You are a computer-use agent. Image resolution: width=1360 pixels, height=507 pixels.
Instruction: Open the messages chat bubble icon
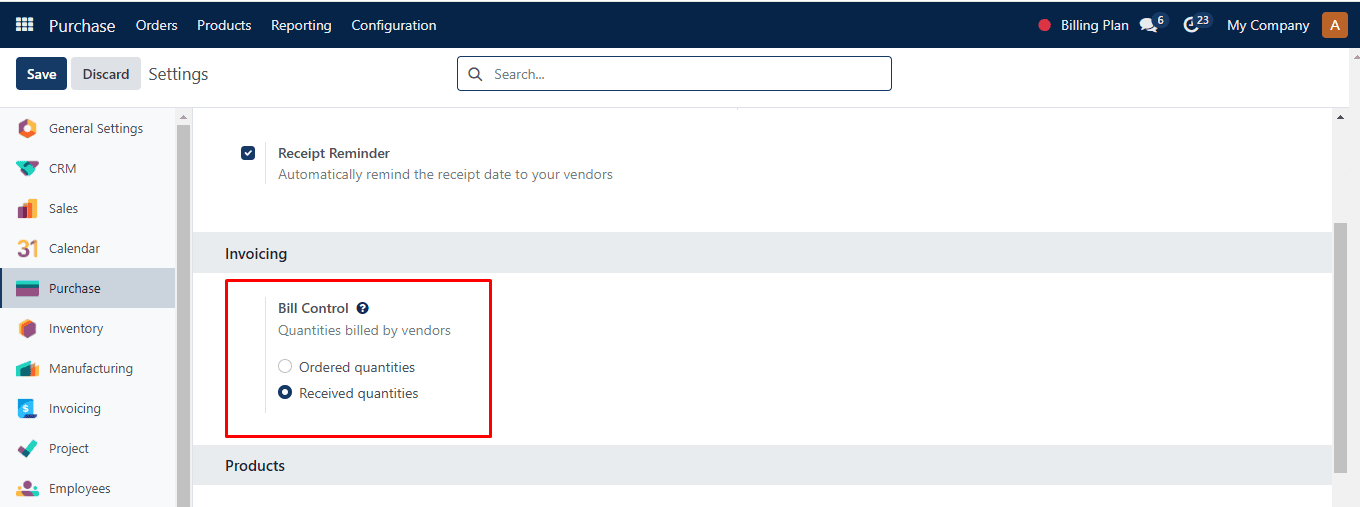click(x=1148, y=26)
